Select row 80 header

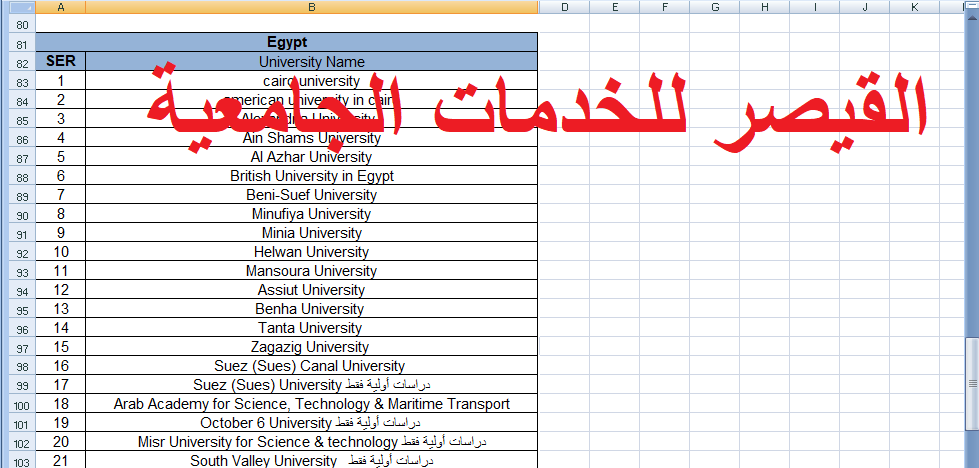(22, 25)
